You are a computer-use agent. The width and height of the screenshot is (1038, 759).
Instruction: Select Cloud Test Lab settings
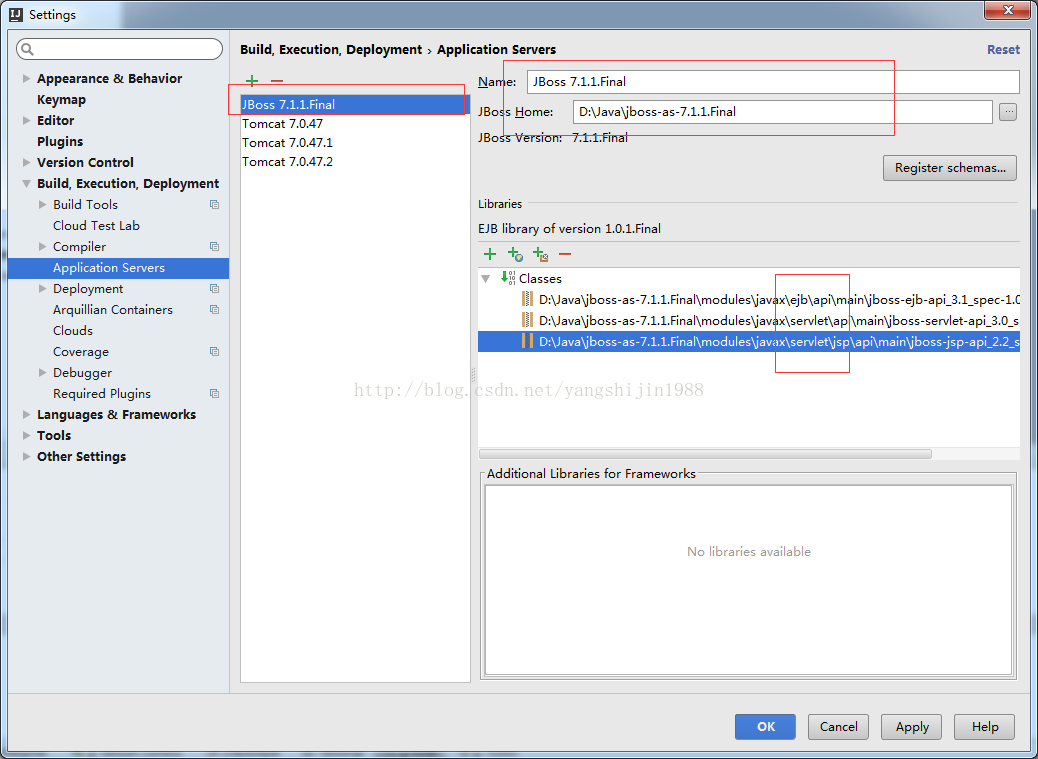[x=97, y=226]
